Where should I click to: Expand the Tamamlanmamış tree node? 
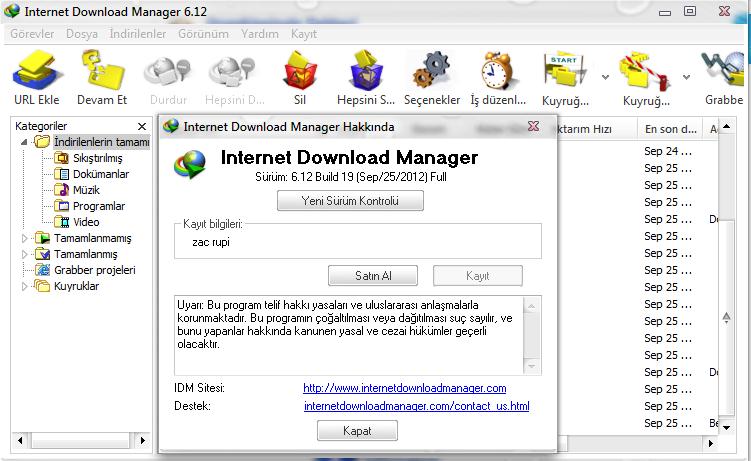(x=24, y=238)
